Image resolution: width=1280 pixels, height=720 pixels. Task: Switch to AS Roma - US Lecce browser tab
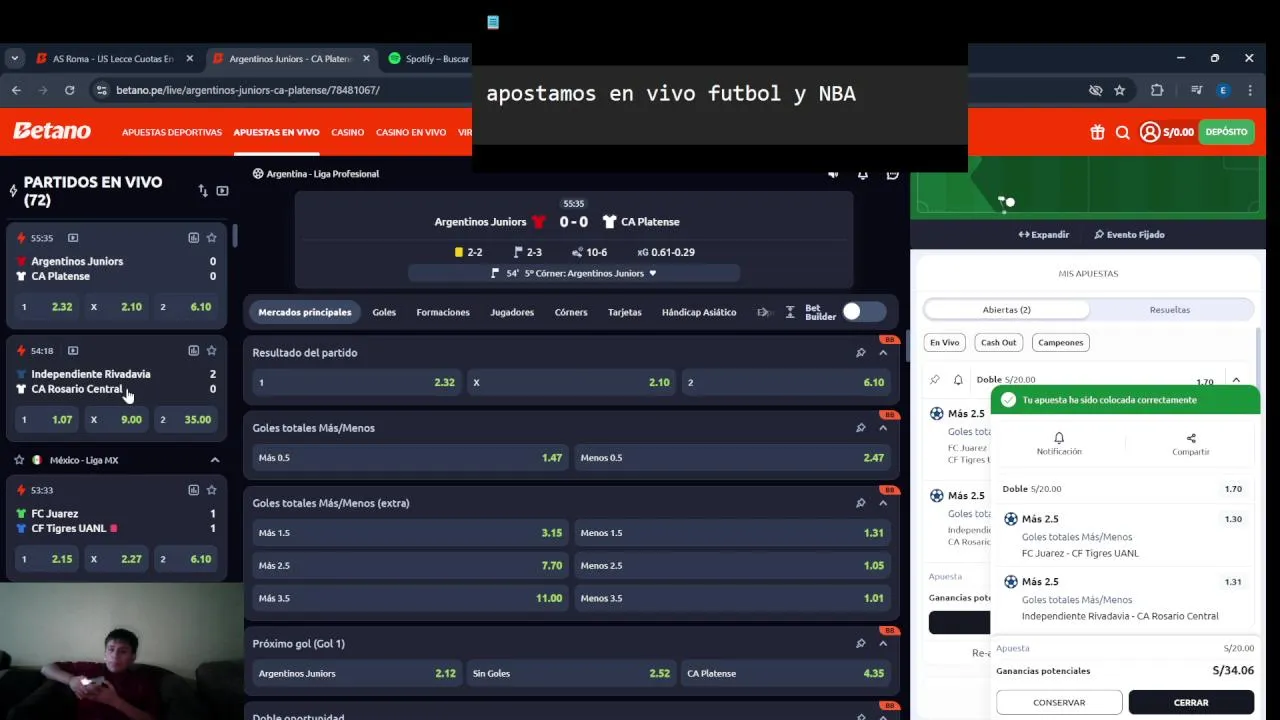click(x=113, y=59)
